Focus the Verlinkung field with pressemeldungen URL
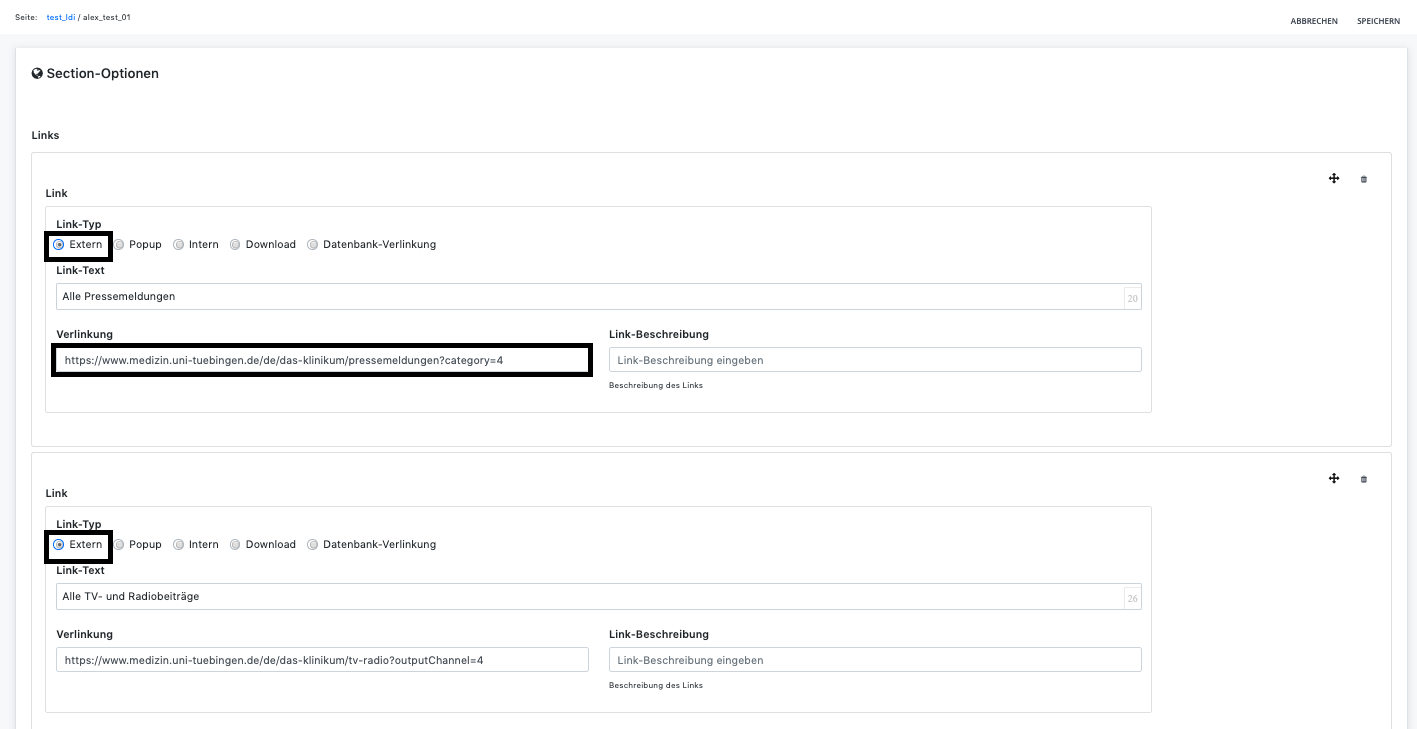Viewport: 1417px width, 729px height. [322, 360]
